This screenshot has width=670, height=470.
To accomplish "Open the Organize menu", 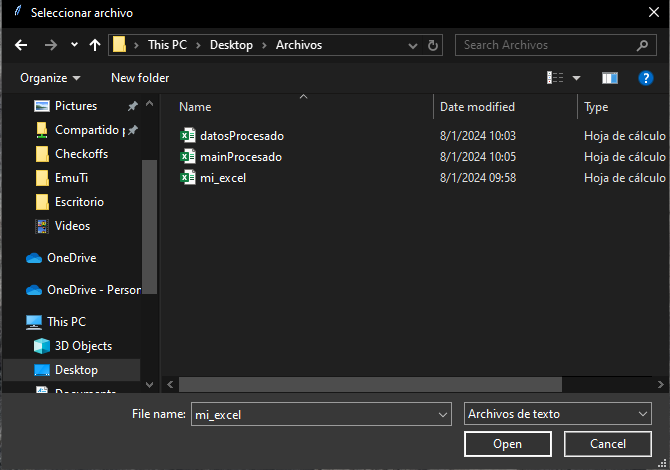I will coord(50,78).
